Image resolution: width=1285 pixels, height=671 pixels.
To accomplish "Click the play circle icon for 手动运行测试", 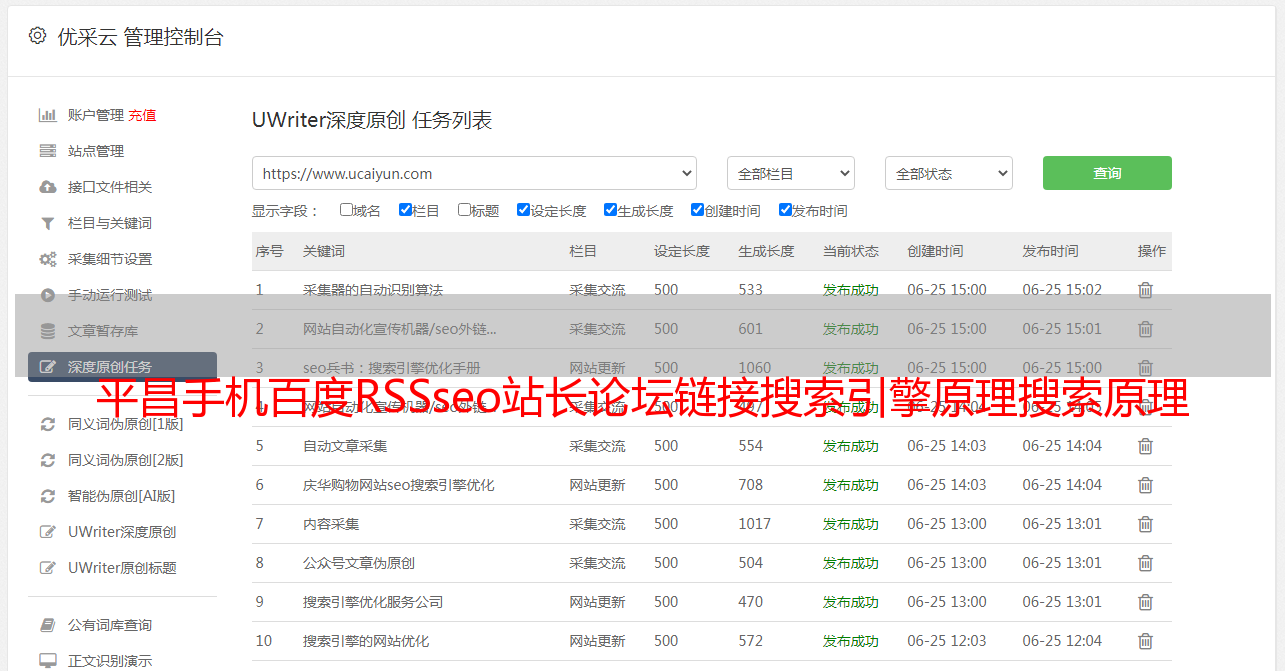I will pyautogui.click(x=47, y=295).
